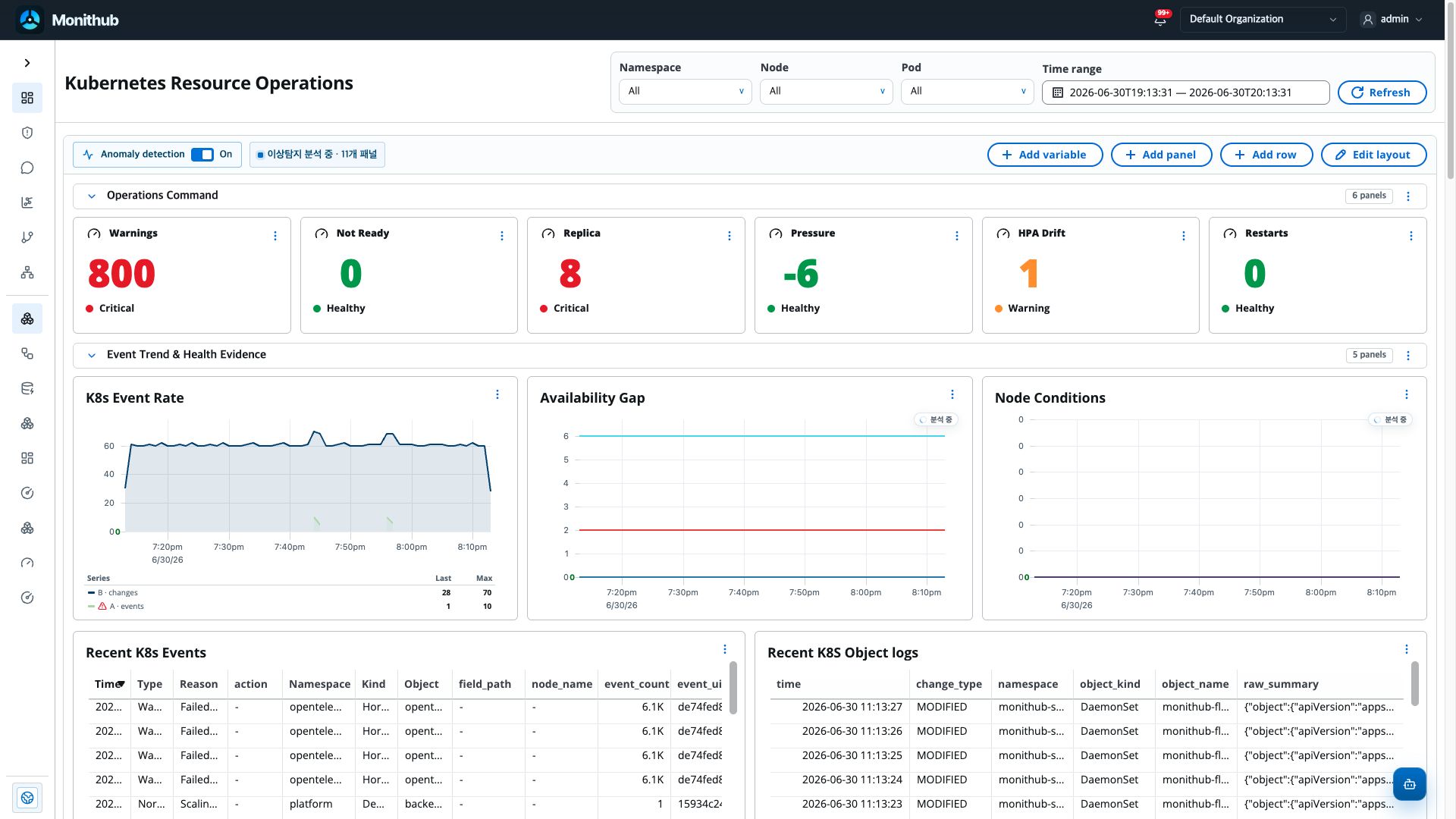This screenshot has width=1456, height=819.
Task: Click the Add variable button
Action: (x=1045, y=155)
